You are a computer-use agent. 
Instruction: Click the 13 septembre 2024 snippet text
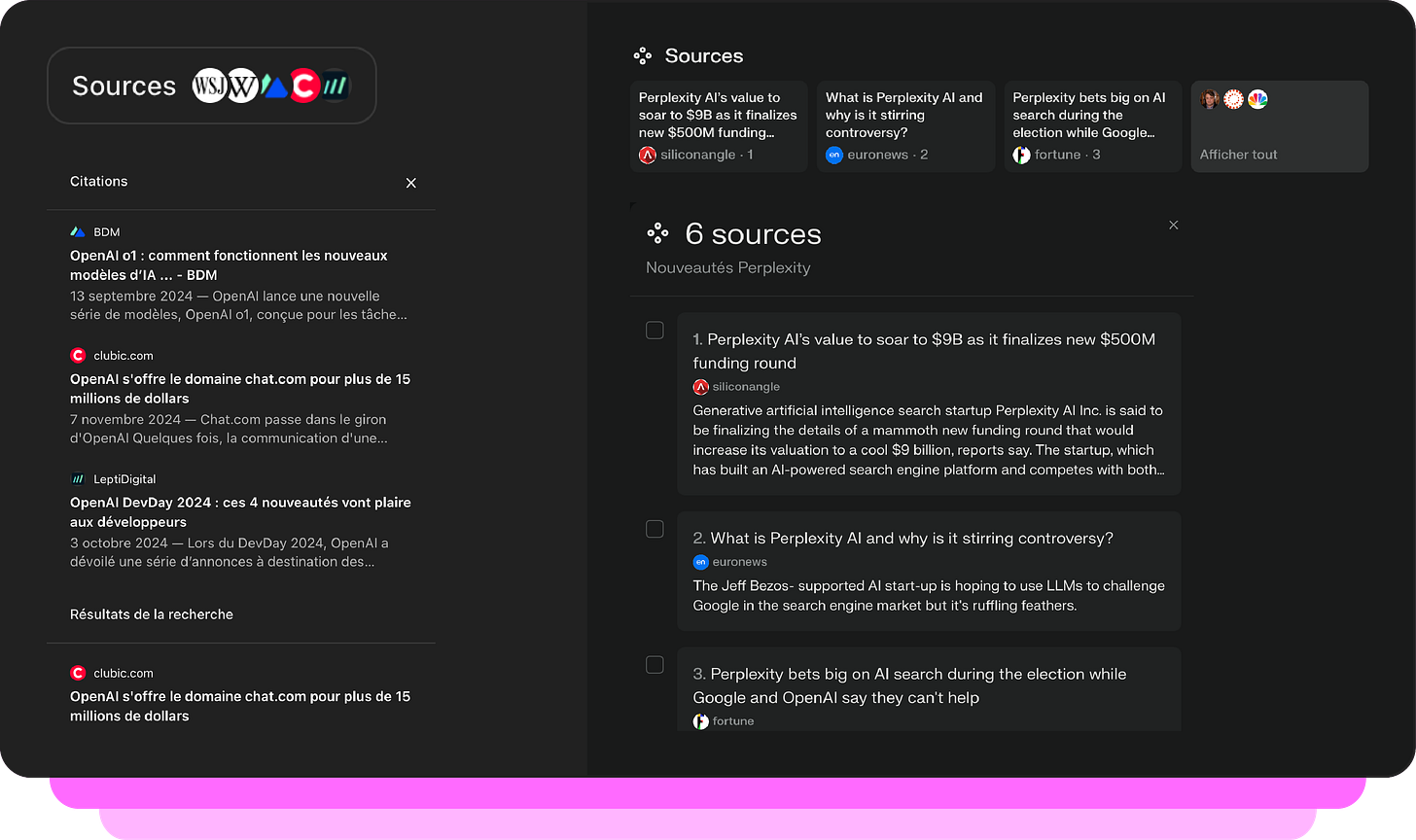tap(238, 305)
